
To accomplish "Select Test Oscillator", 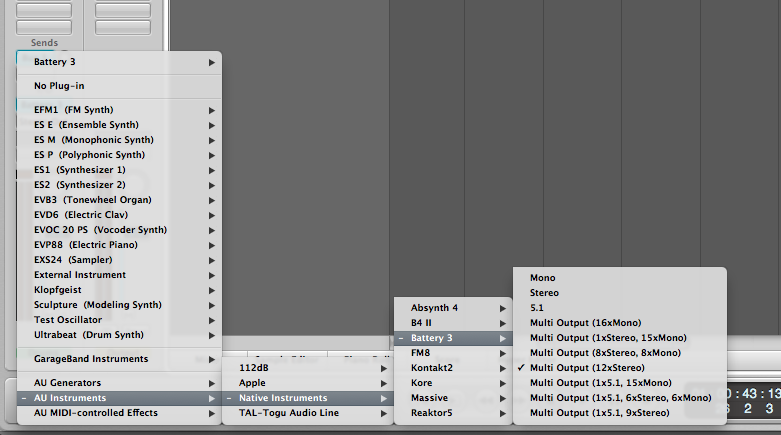I will 120,319.
